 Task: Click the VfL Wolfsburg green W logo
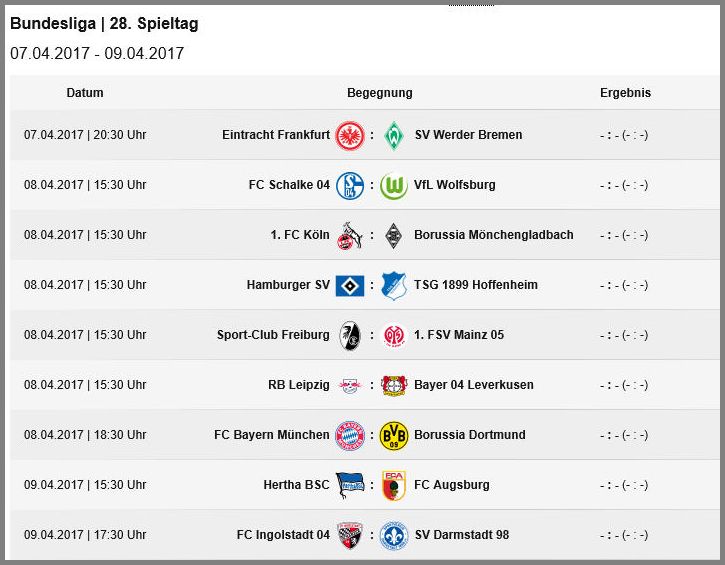click(x=393, y=185)
